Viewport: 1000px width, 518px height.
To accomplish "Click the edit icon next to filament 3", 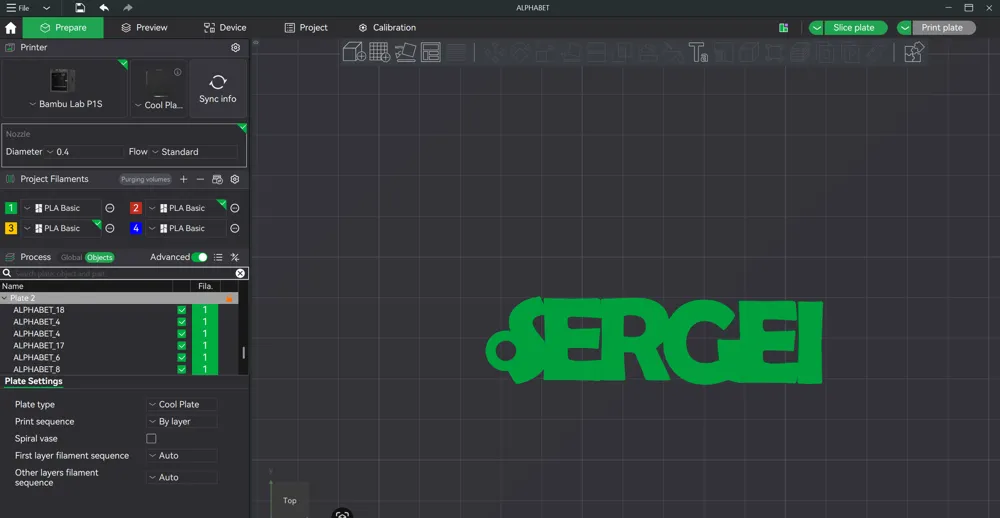I will tap(110, 228).
